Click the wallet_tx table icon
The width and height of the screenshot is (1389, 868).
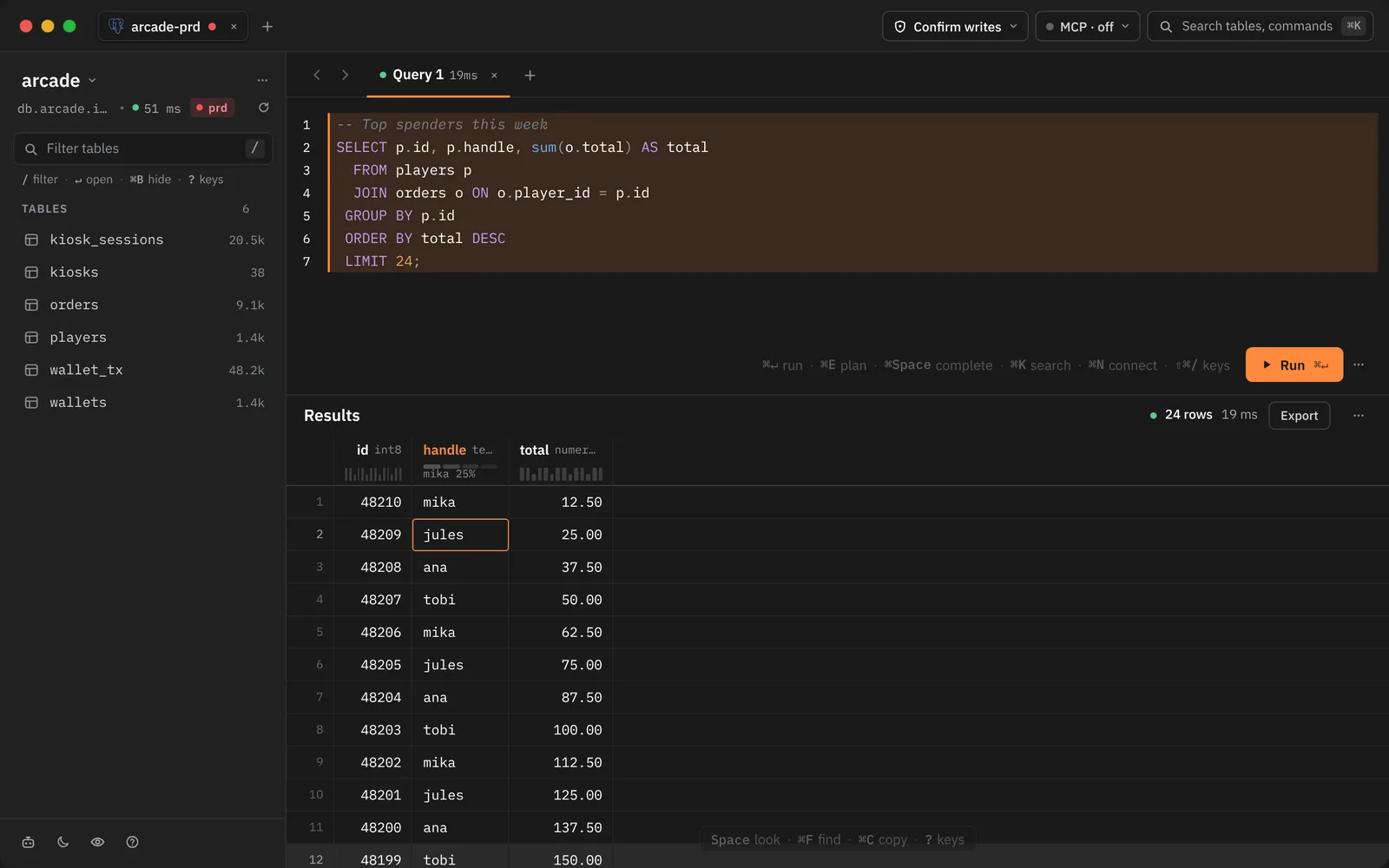point(31,370)
